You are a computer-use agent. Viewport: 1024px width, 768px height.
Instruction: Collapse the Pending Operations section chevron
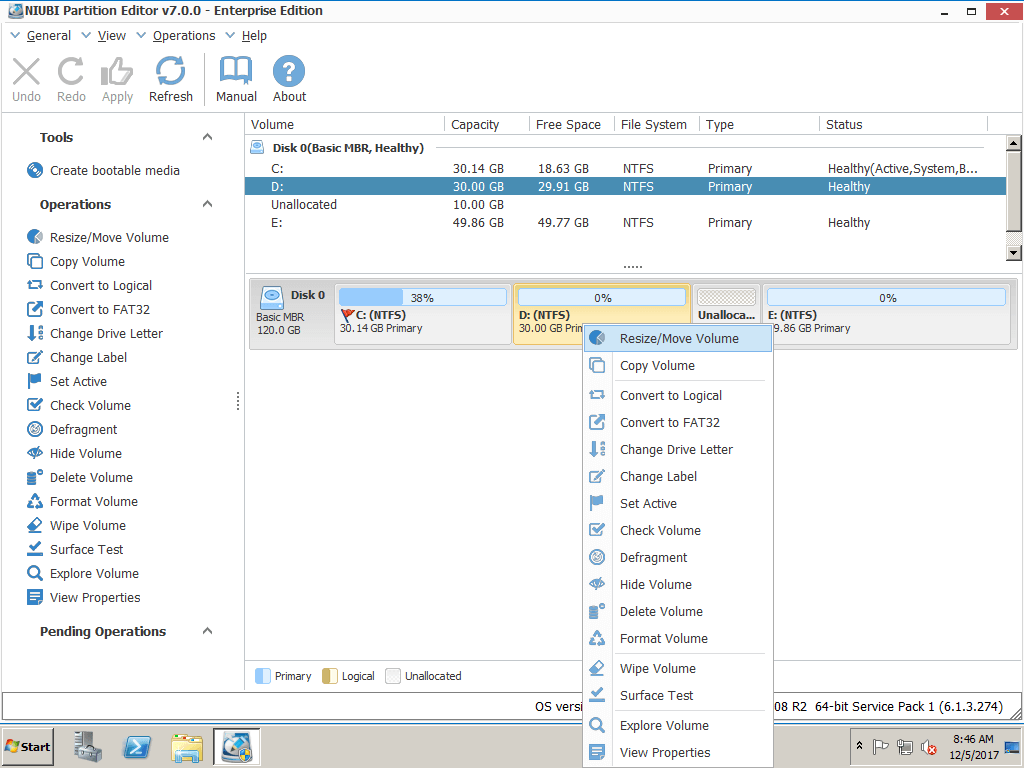click(208, 631)
